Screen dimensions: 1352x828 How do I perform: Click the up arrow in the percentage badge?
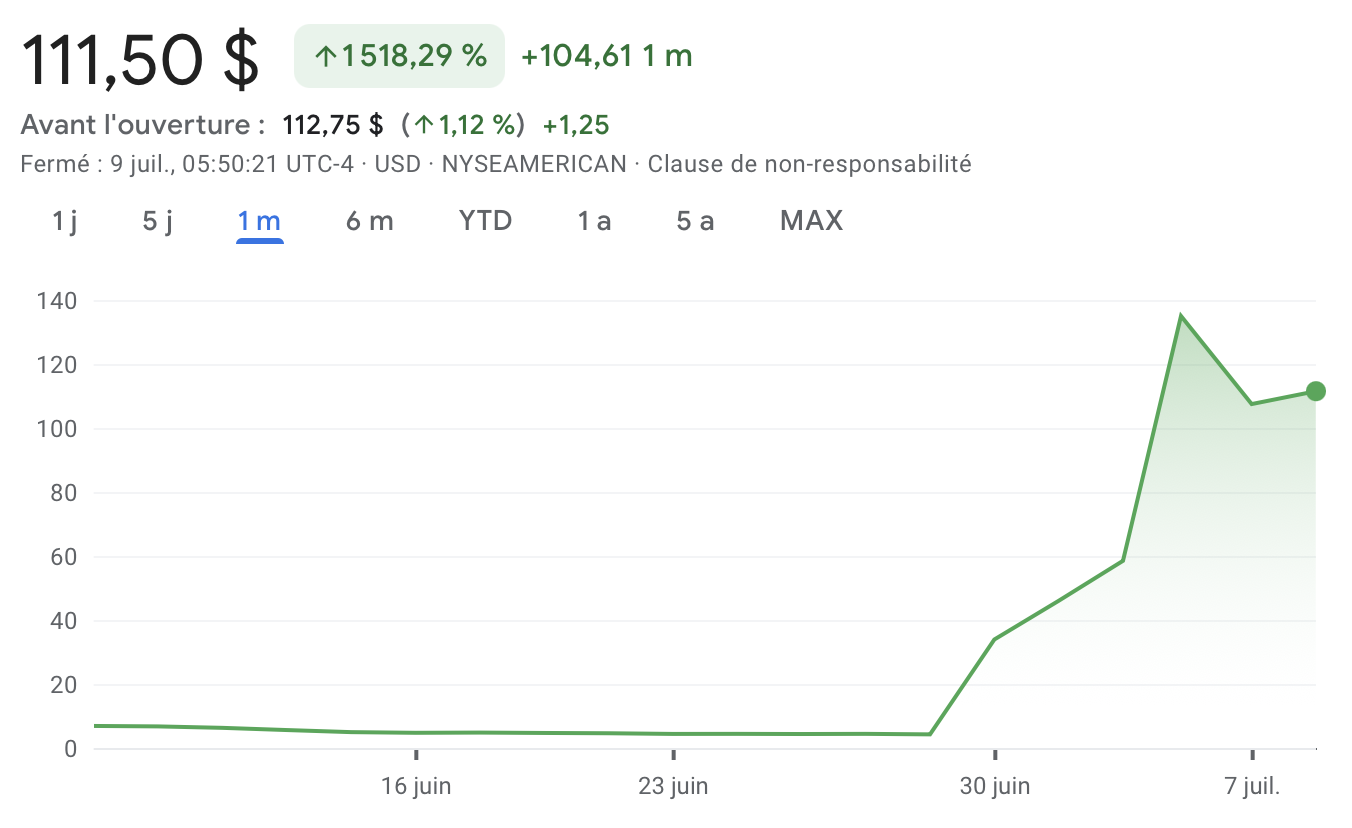pyautogui.click(x=325, y=57)
